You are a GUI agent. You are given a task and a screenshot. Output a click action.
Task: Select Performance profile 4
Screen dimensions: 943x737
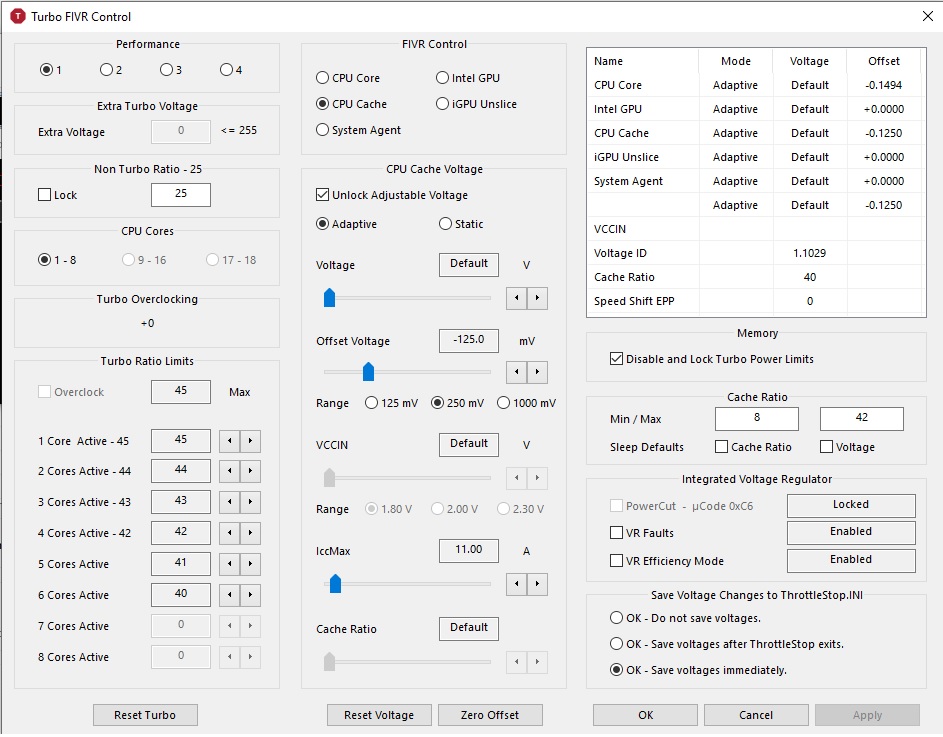tap(232, 70)
